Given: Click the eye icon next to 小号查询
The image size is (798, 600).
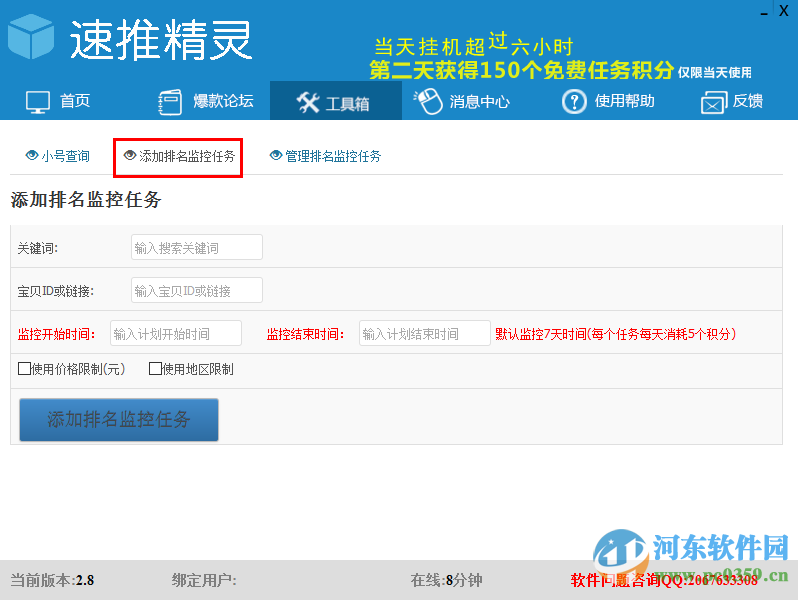Looking at the screenshot, I should (x=32, y=155).
